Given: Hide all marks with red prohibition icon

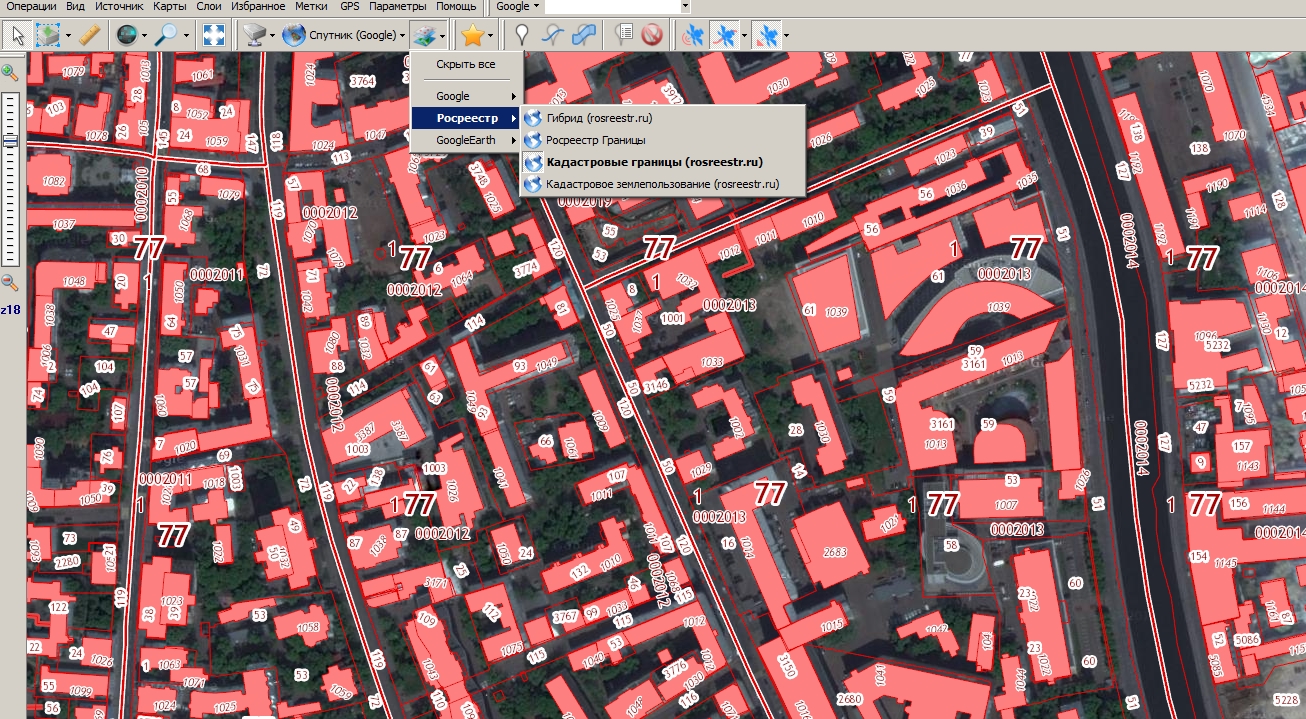Looking at the screenshot, I should click(x=652, y=36).
